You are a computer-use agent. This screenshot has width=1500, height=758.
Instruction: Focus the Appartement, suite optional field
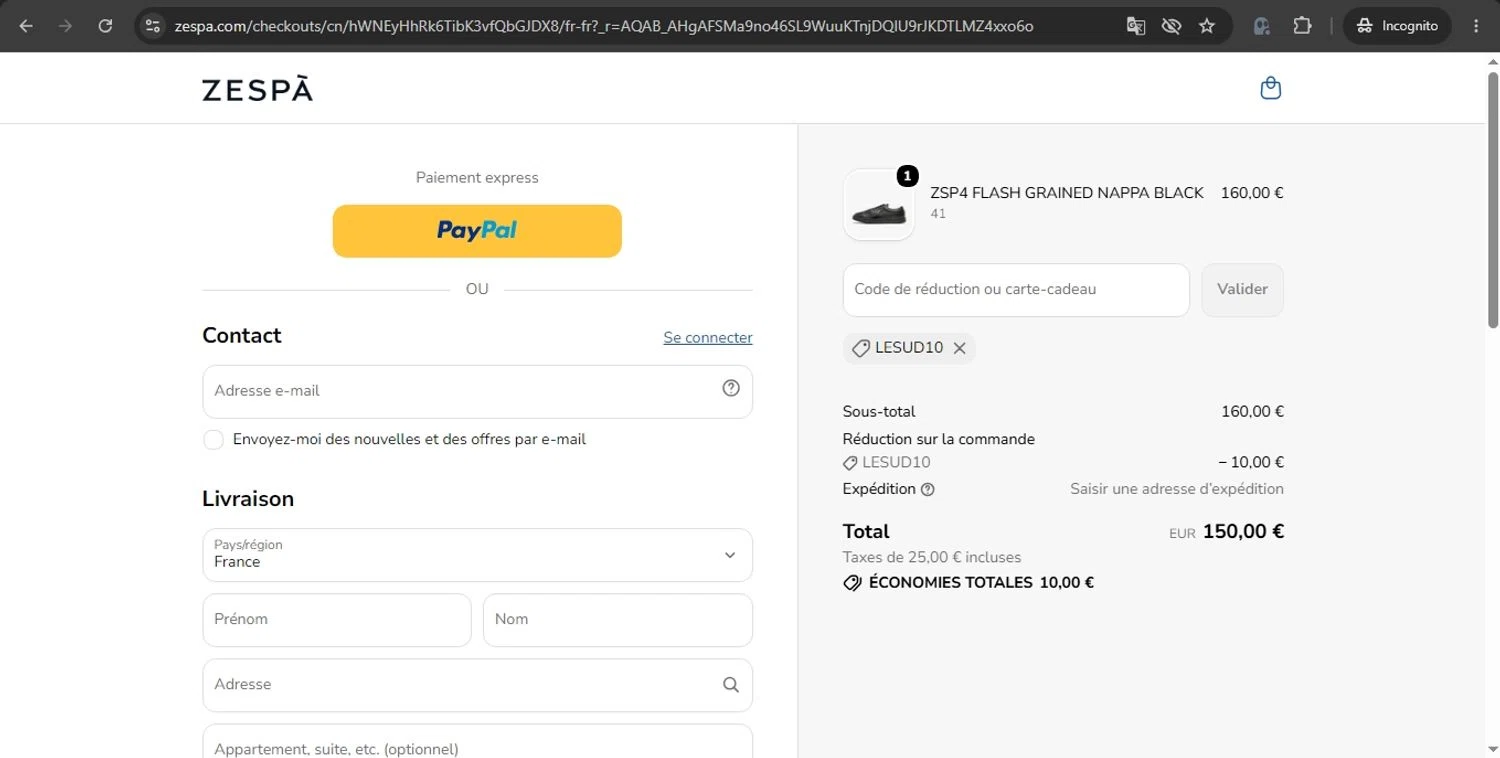click(x=477, y=741)
